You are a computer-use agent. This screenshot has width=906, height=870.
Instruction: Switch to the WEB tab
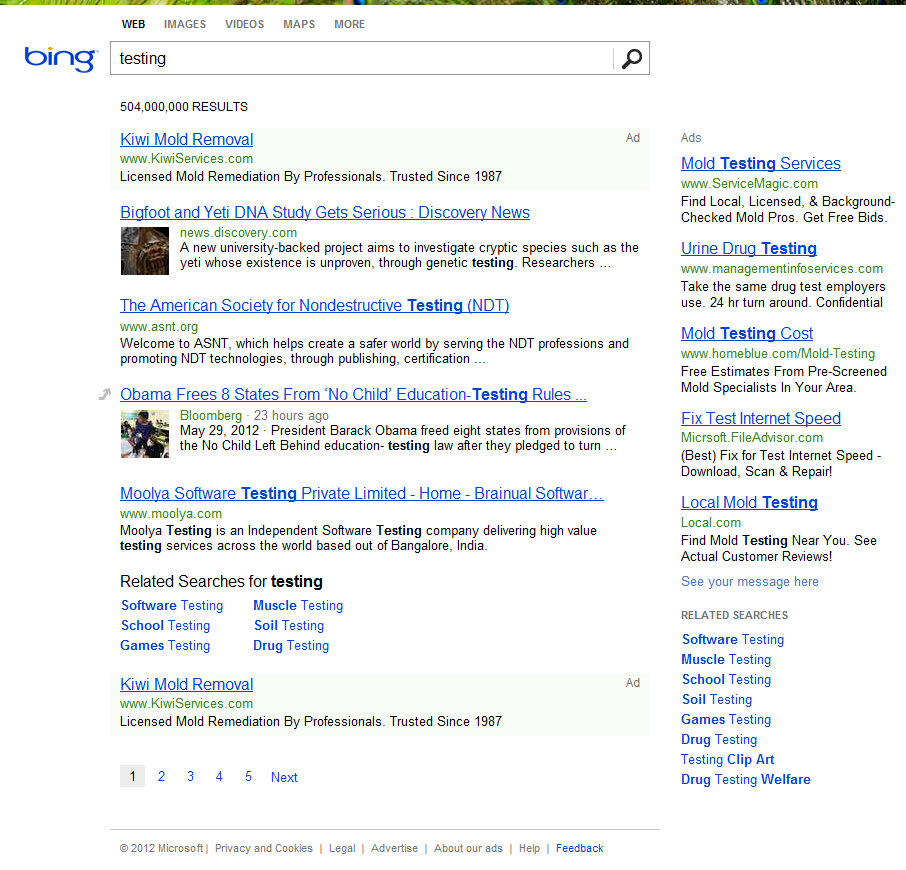click(133, 24)
